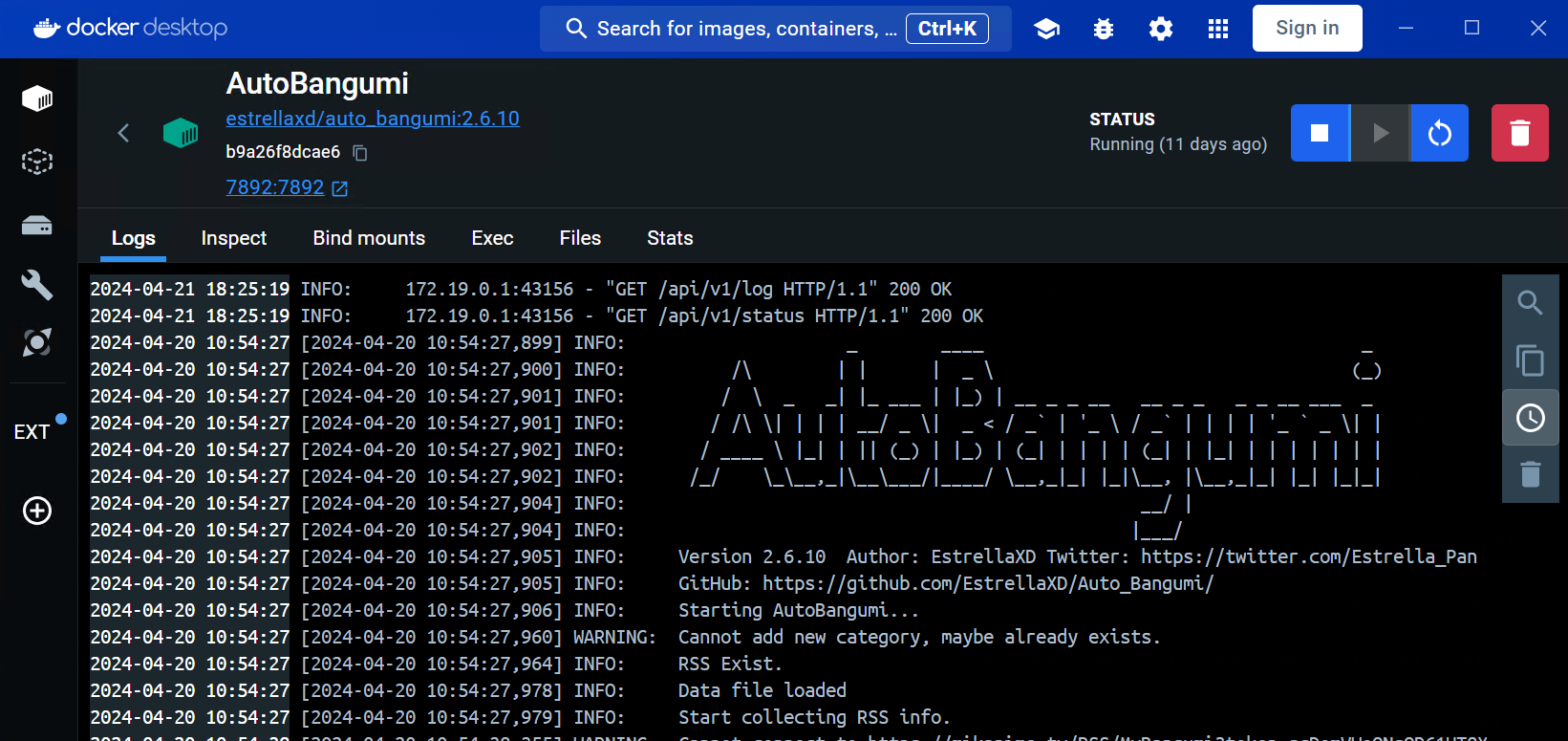Image resolution: width=1568 pixels, height=741 pixels.
Task: Click the Running (11 days ago) status
Action: (1178, 144)
